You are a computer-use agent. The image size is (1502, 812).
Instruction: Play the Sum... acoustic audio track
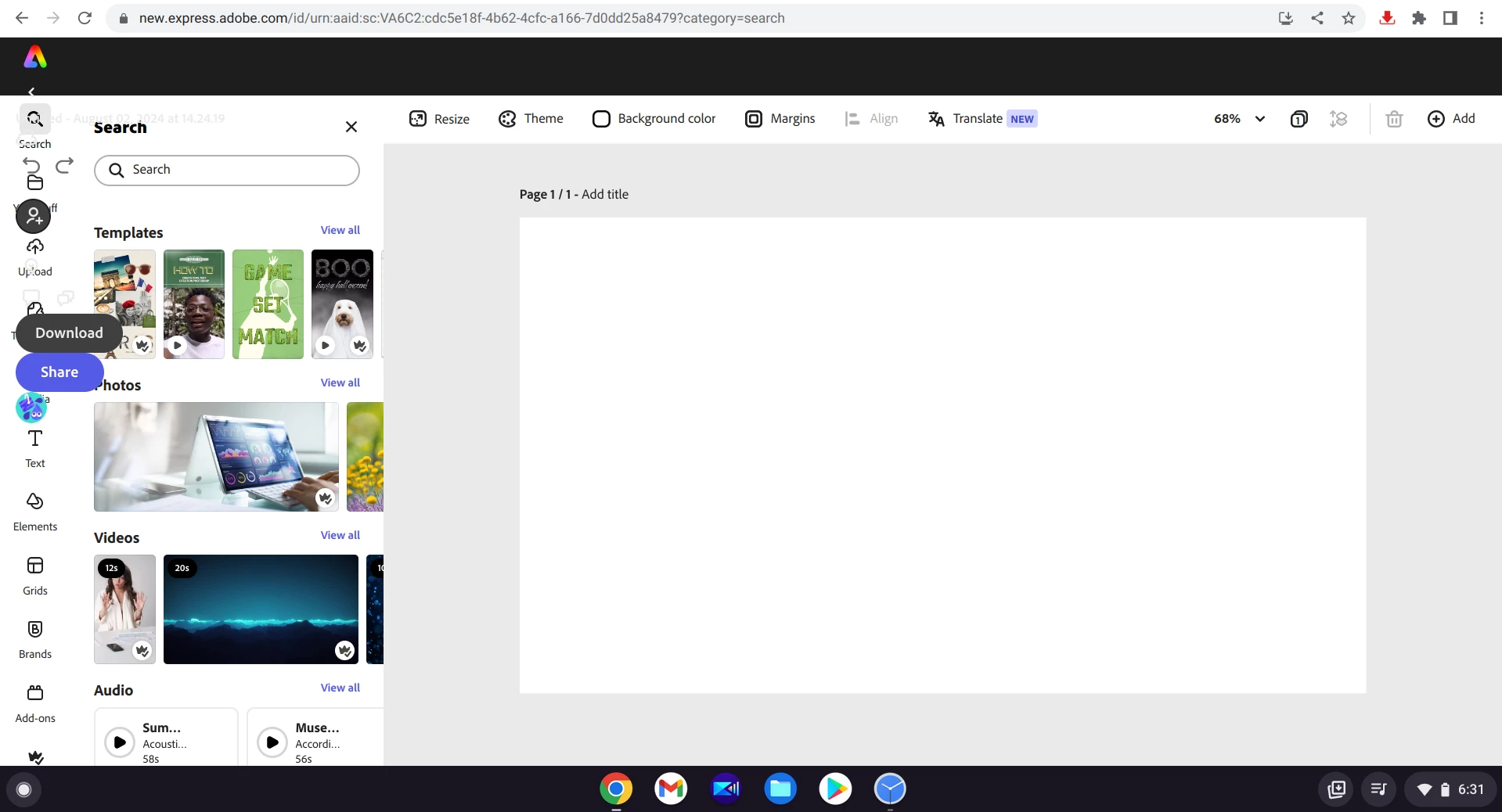click(120, 742)
